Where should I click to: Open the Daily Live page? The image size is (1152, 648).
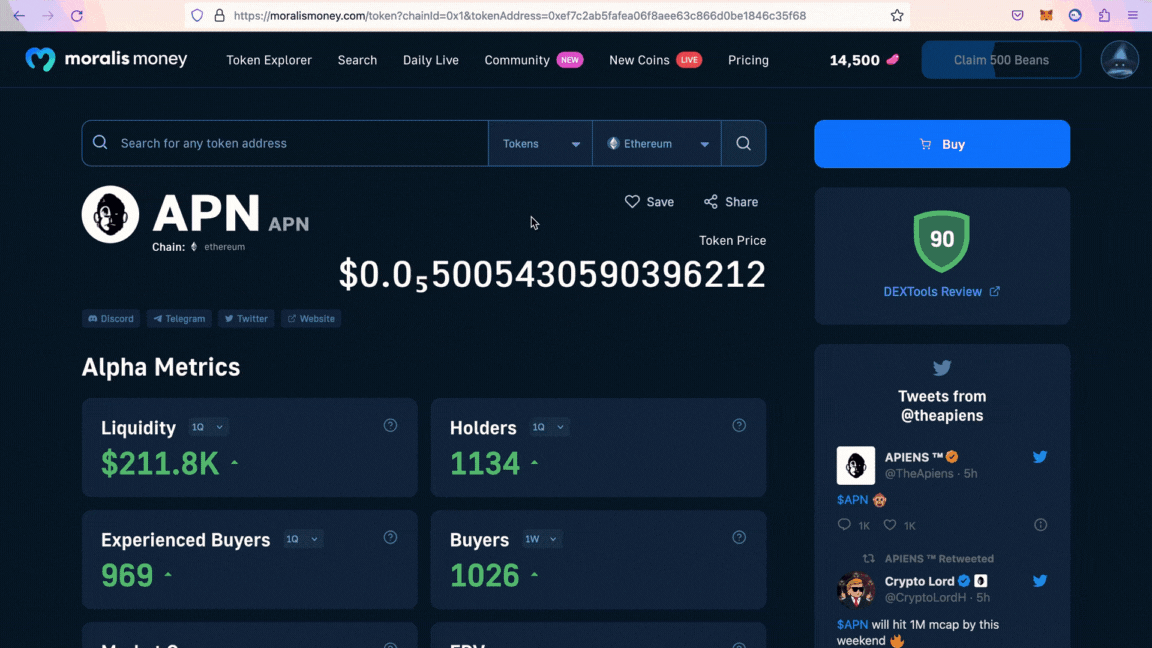[431, 60]
